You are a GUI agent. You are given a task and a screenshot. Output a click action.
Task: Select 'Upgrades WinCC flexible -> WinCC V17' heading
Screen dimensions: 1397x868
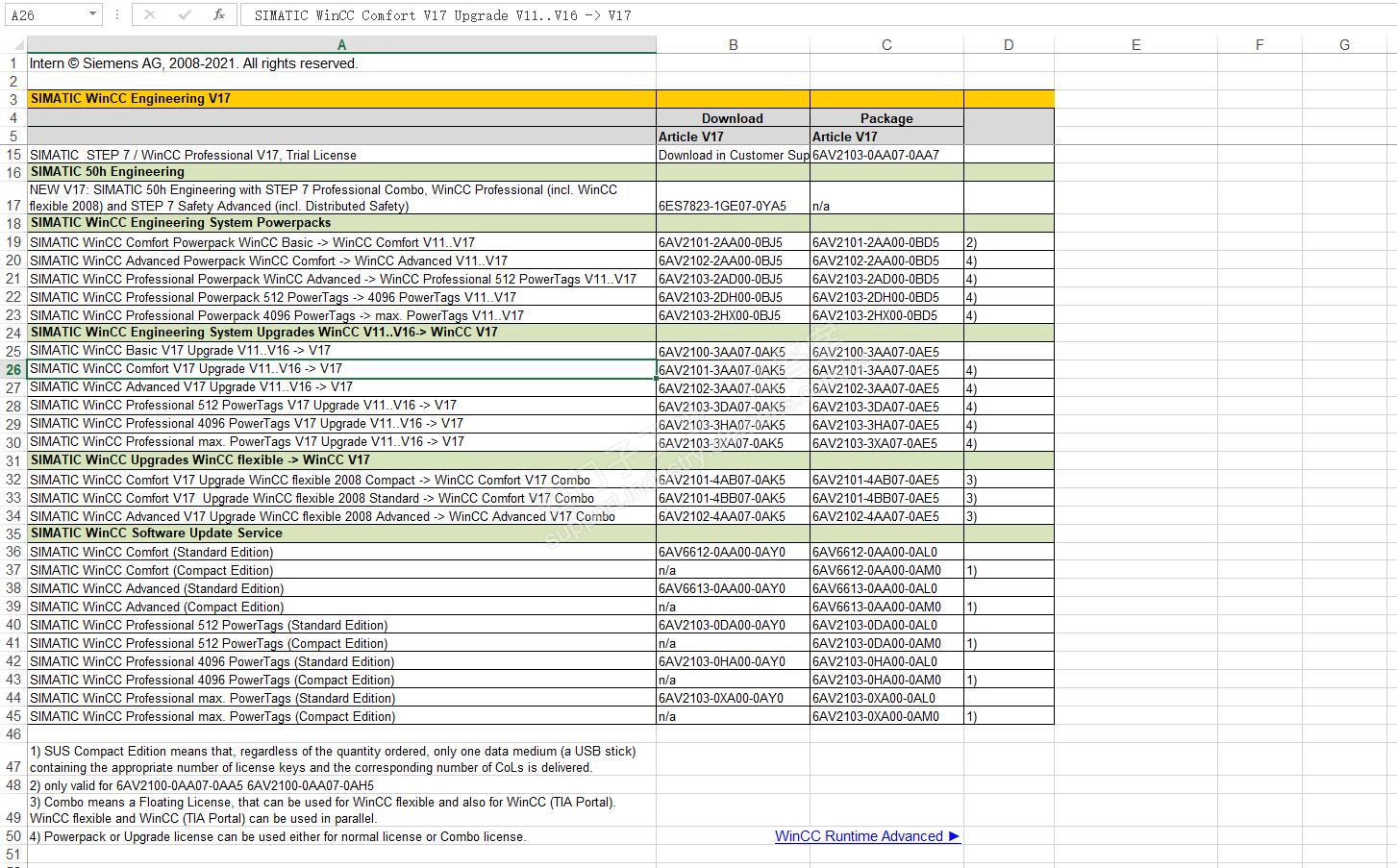[341, 460]
